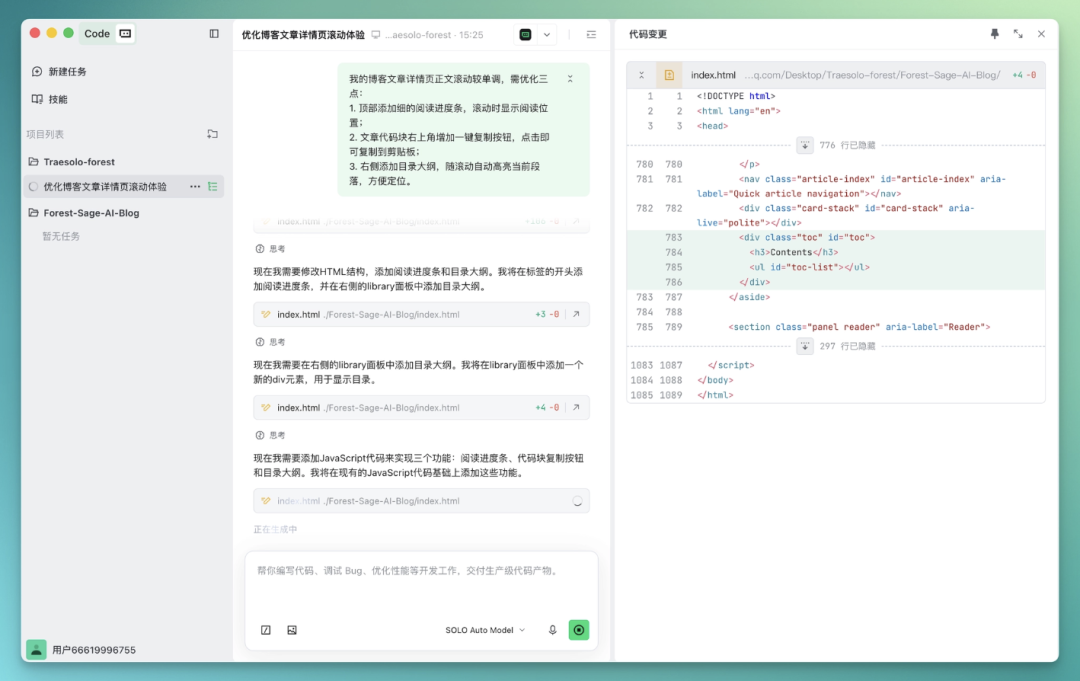Click the ul id toc-list diff line
Screen dimensions: 1080x681
pos(836,267)
